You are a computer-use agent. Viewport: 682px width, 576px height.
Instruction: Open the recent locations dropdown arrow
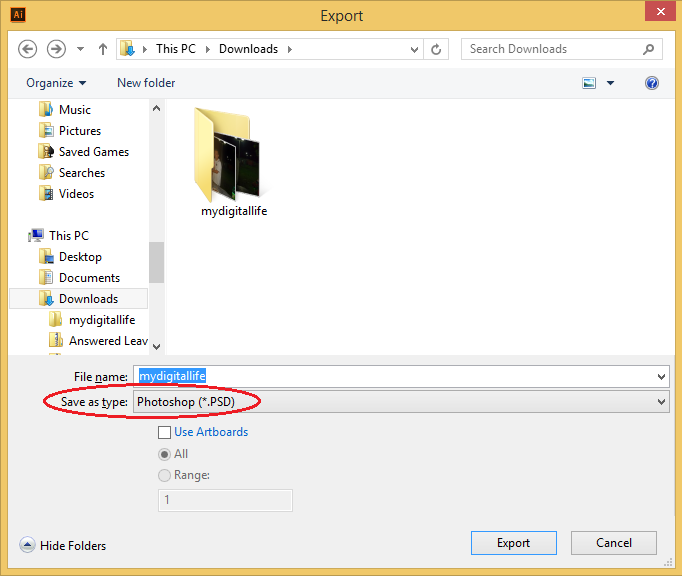(x=80, y=49)
